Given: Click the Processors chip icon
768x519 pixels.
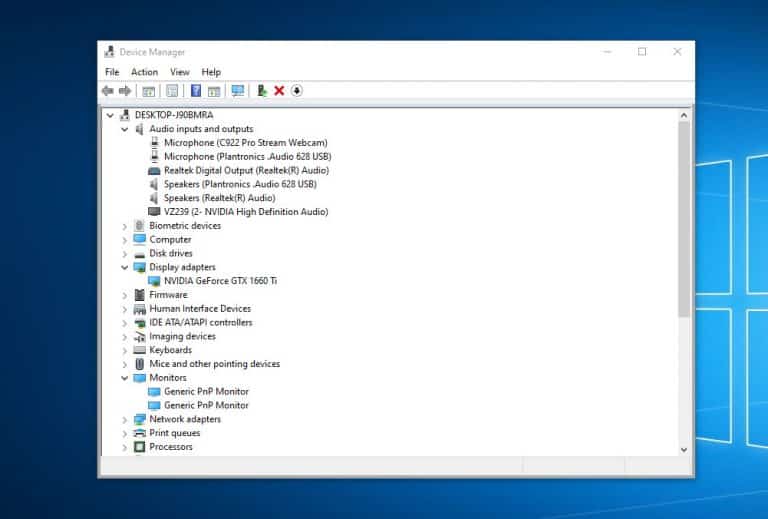Looking at the screenshot, I should 140,447.
